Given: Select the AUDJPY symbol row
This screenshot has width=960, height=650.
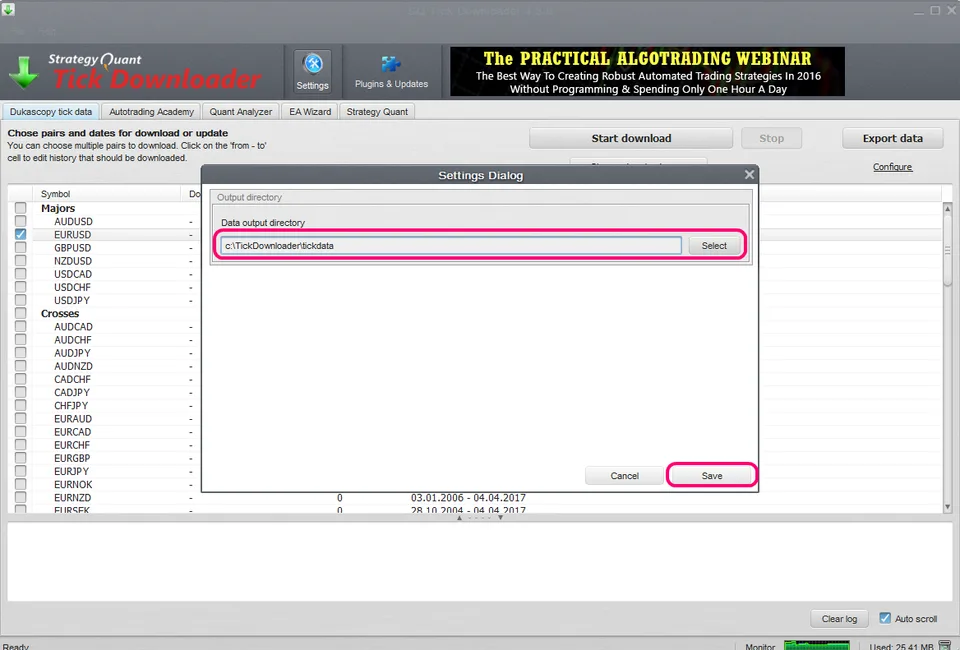Looking at the screenshot, I should [x=72, y=353].
